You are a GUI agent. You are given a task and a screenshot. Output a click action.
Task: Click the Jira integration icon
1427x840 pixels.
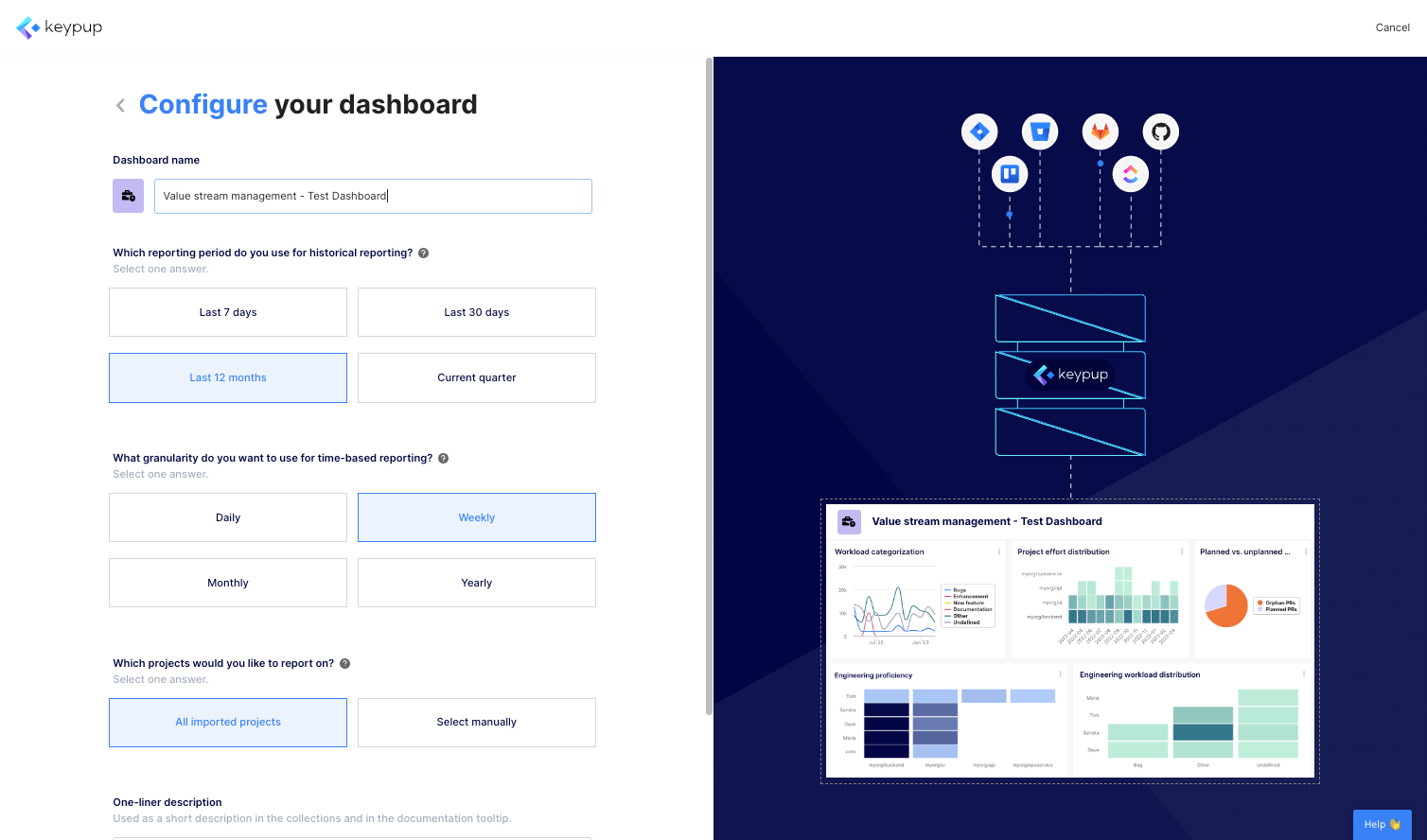pos(979,131)
